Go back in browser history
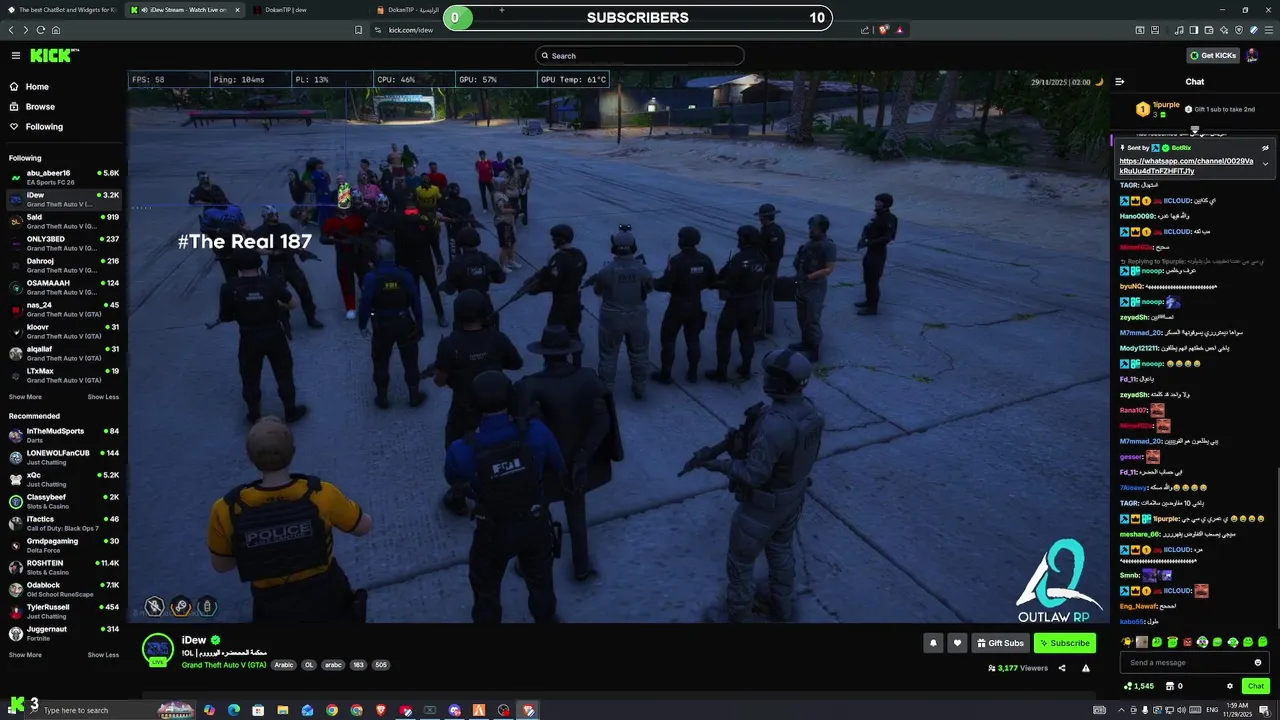The image size is (1280, 720). pos(12,30)
